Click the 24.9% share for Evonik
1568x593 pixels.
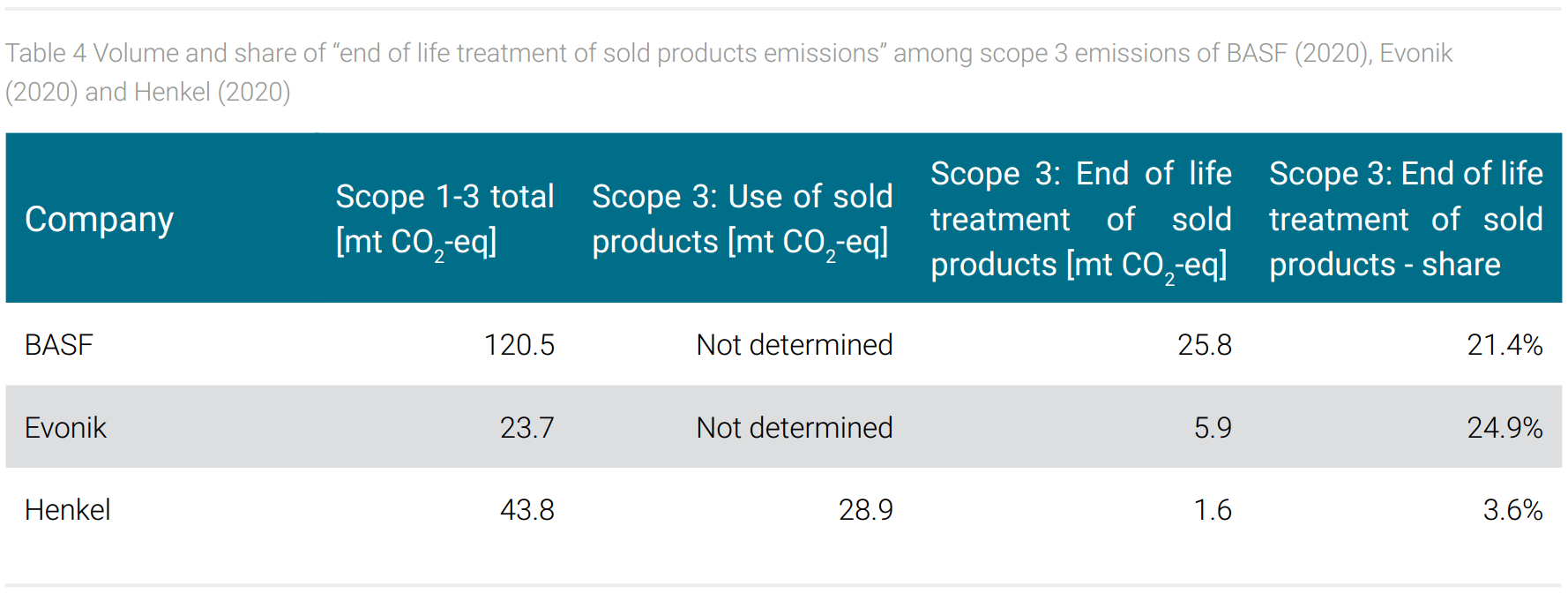(1505, 428)
